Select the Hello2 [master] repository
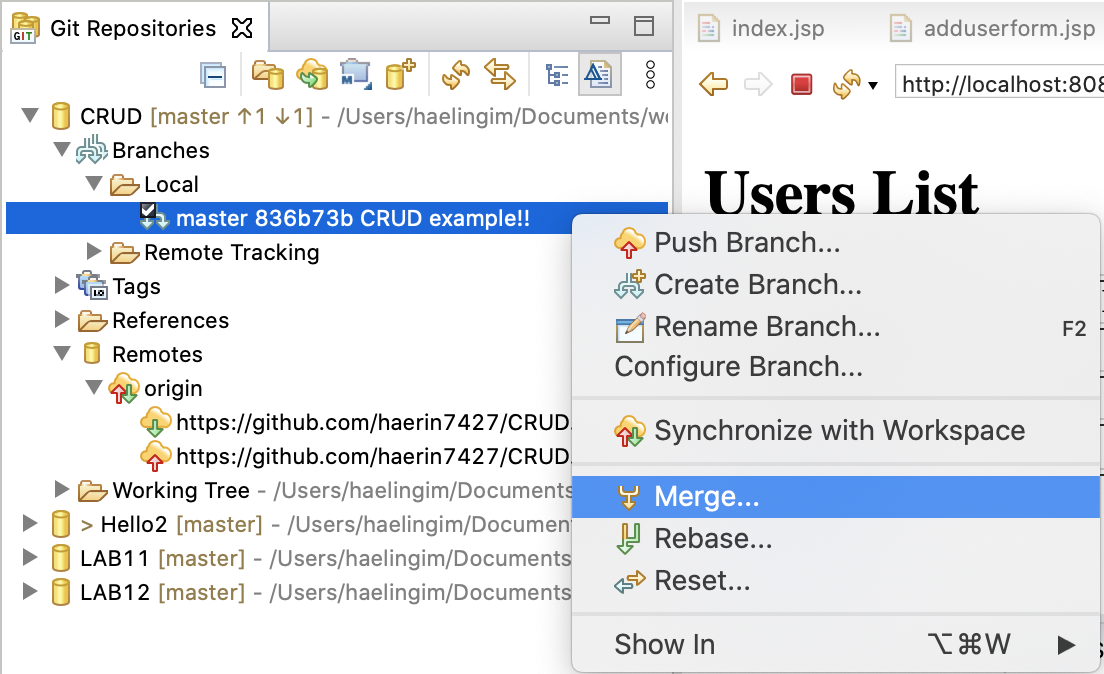The image size is (1104, 674). (x=311, y=524)
